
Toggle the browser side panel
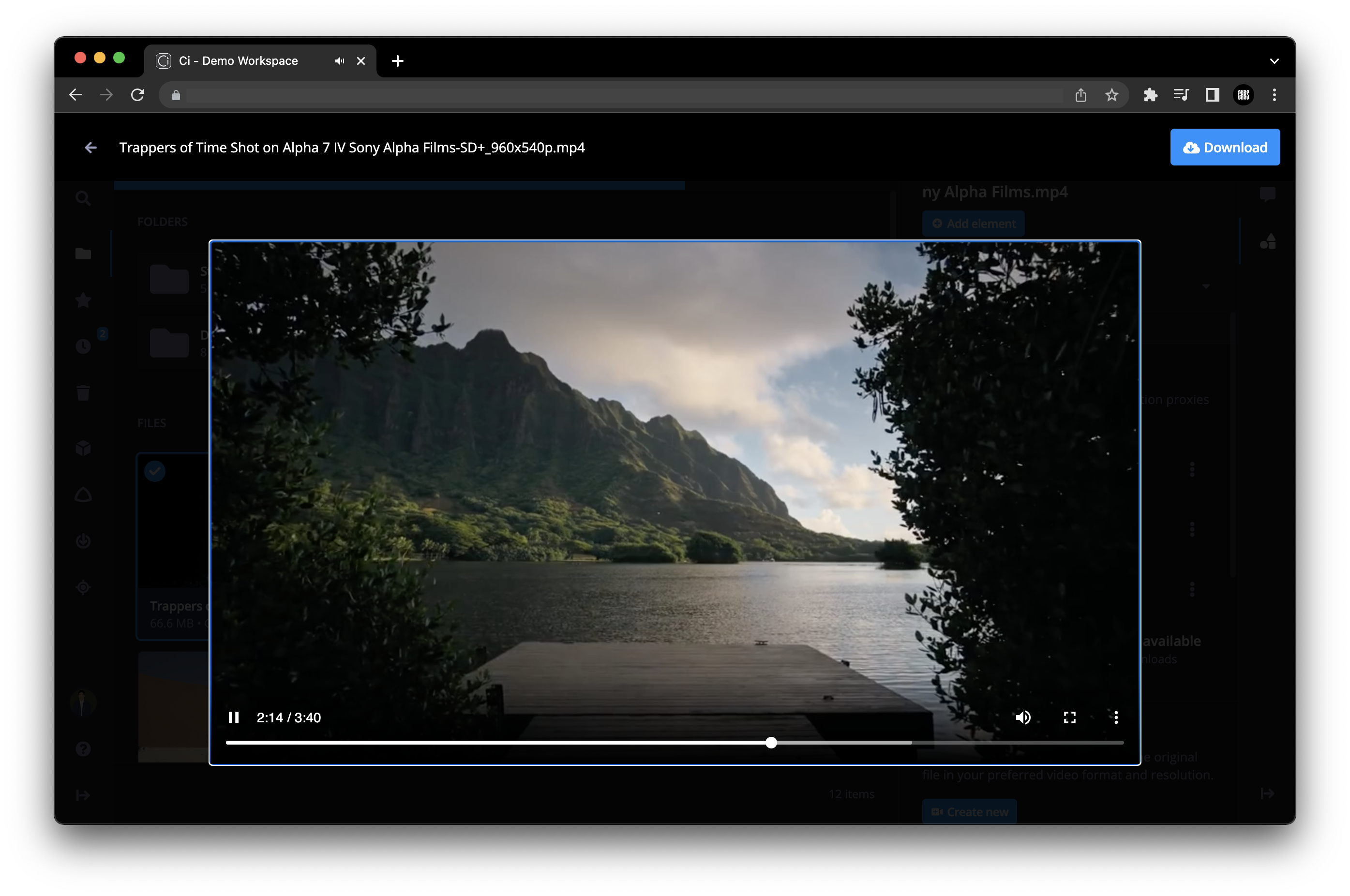(1212, 95)
